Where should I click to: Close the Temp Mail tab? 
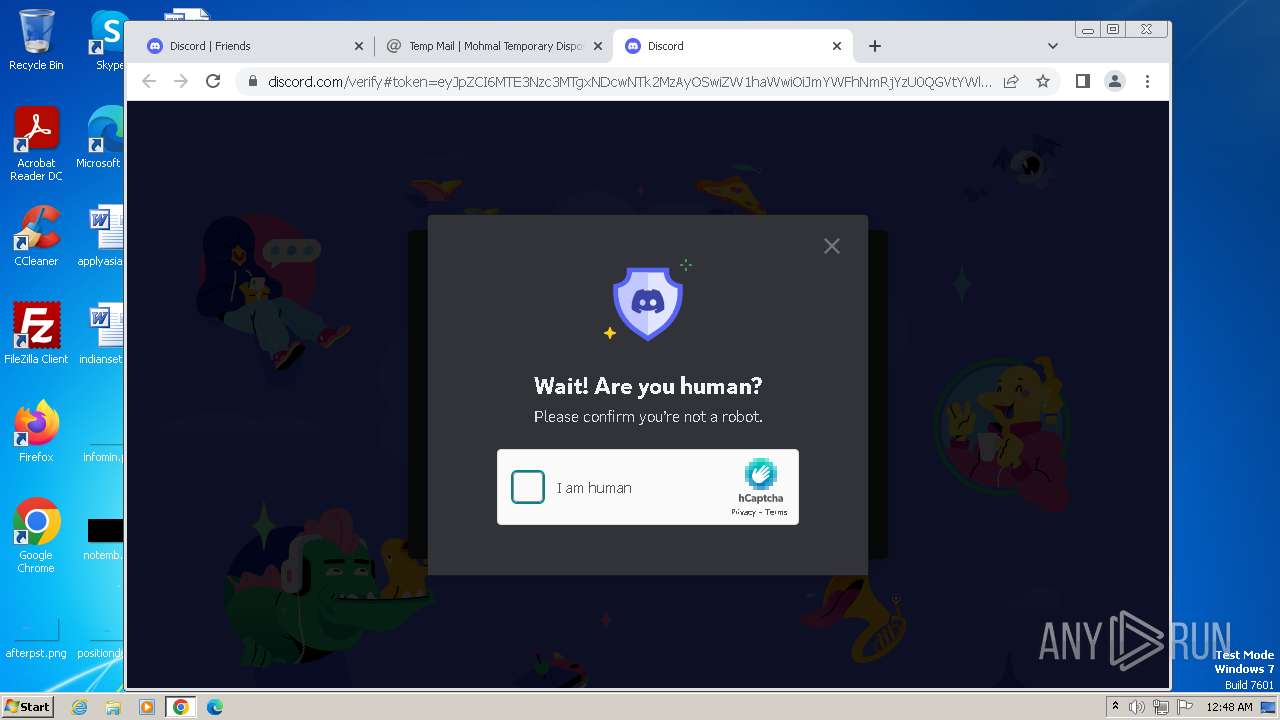click(598, 46)
